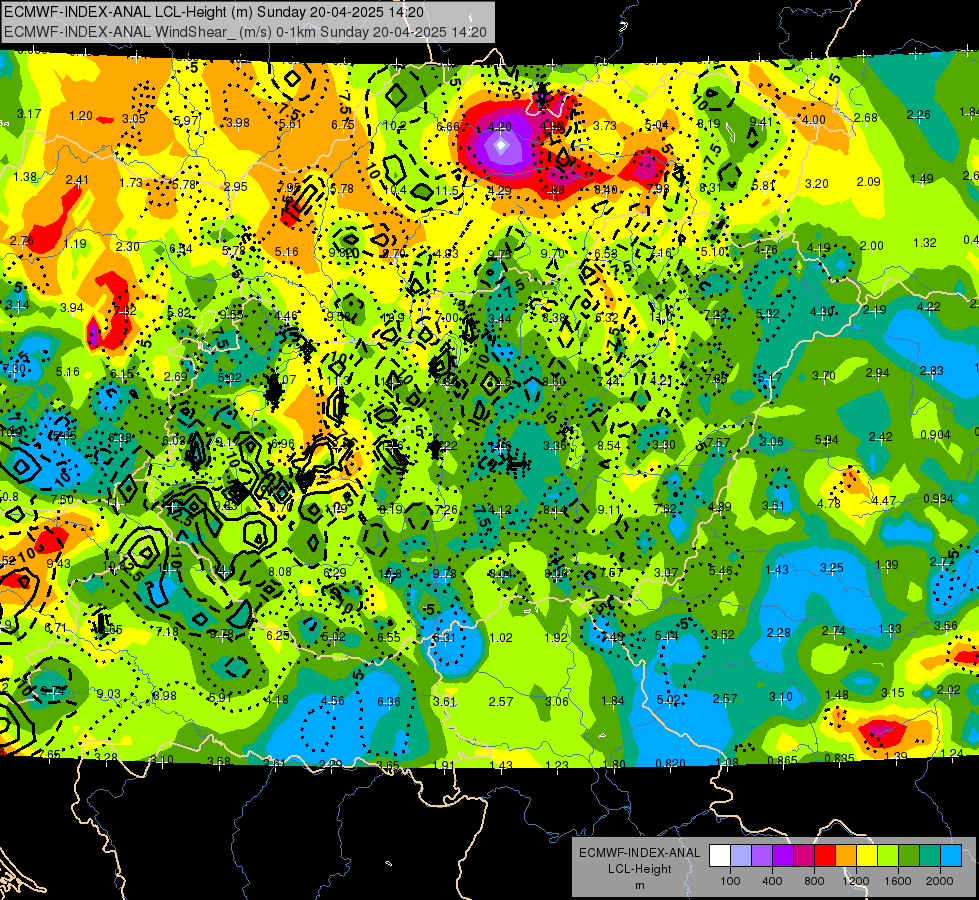
Task: Select the vivid violet legend swatch
Action: pos(783,856)
